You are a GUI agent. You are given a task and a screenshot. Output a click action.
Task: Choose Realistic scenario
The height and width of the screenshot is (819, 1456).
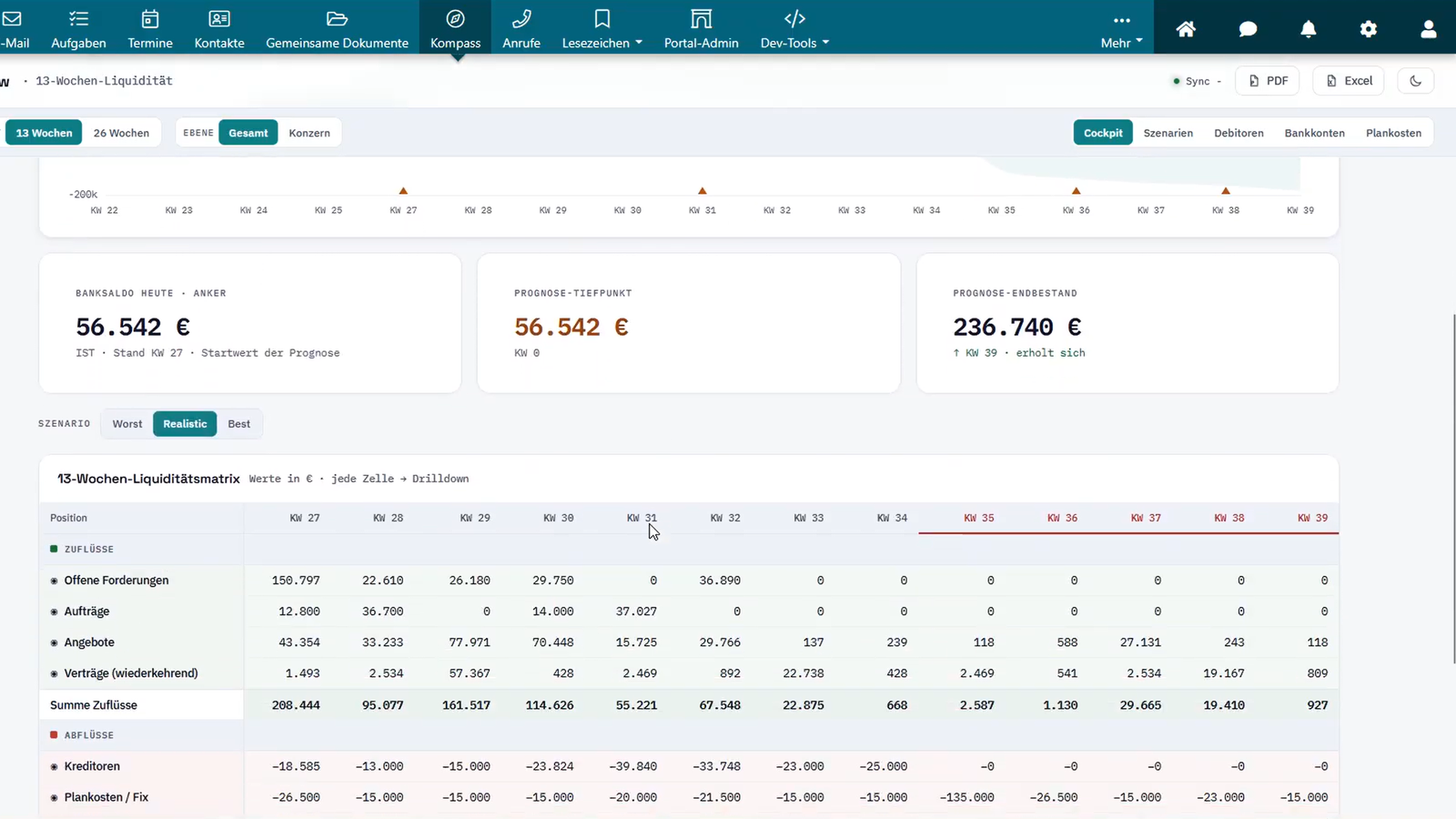tap(185, 424)
